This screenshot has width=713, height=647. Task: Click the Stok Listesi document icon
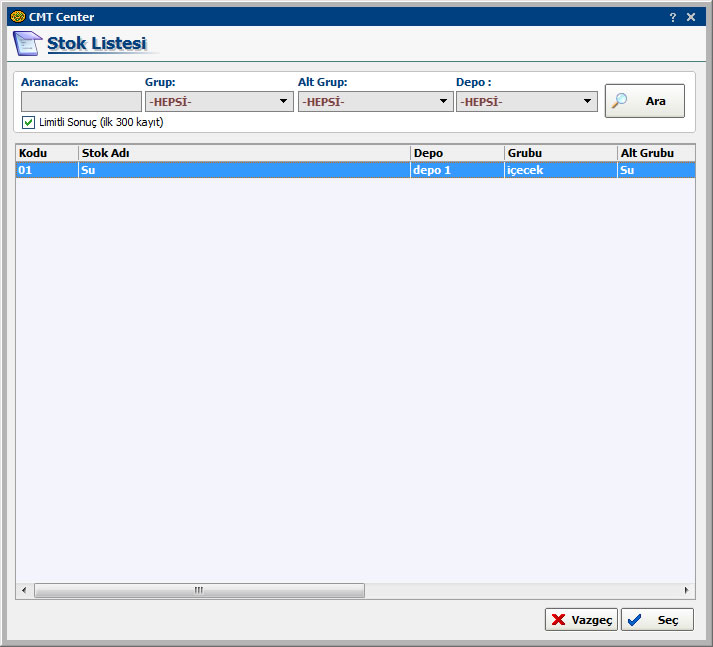[x=27, y=44]
